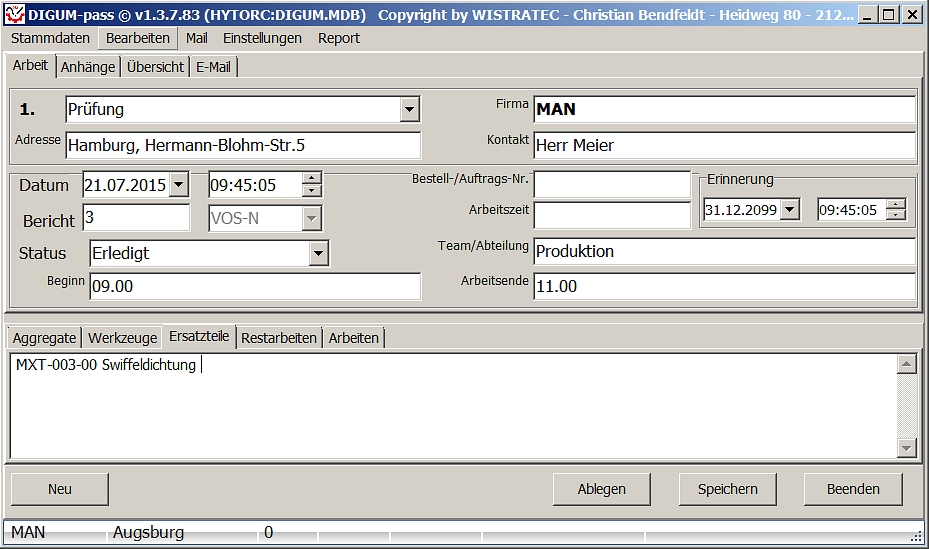This screenshot has height=549, width=929.
Task: Click the DIGUM-pass app icon in title bar
Action: pos(14,15)
